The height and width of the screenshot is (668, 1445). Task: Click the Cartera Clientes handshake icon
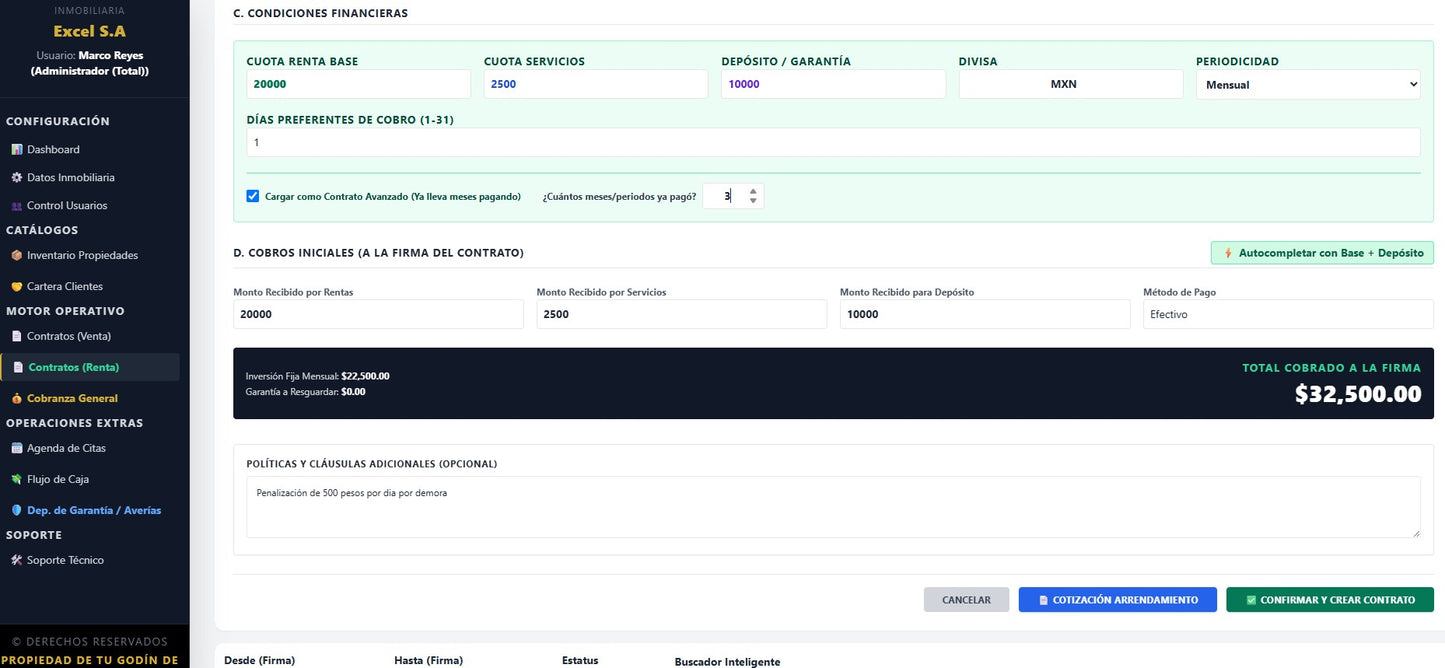[16, 287]
